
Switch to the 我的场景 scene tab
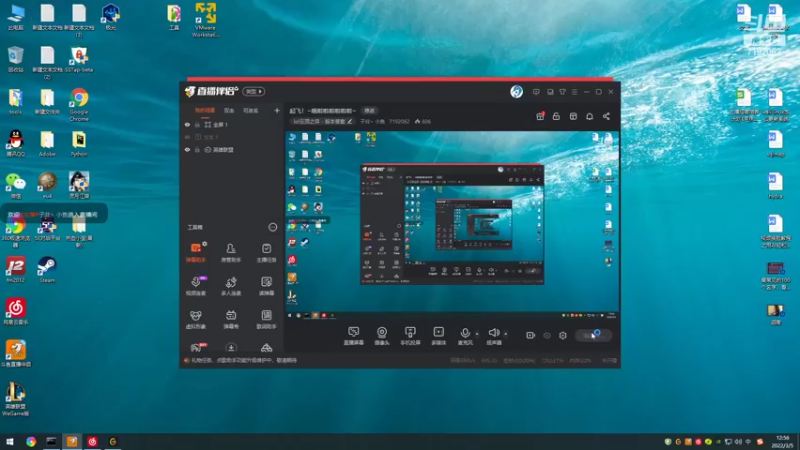coord(205,110)
